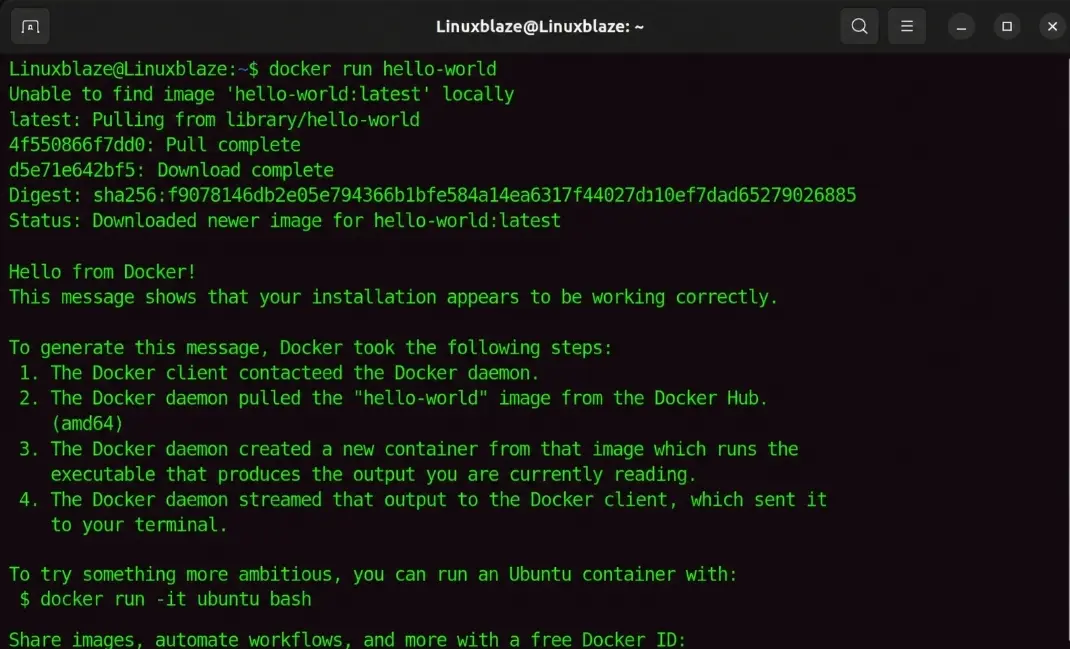Image resolution: width=1070 pixels, height=649 pixels.
Task: Click the 'docker run -it ubuntu bash' command
Action: [175, 599]
